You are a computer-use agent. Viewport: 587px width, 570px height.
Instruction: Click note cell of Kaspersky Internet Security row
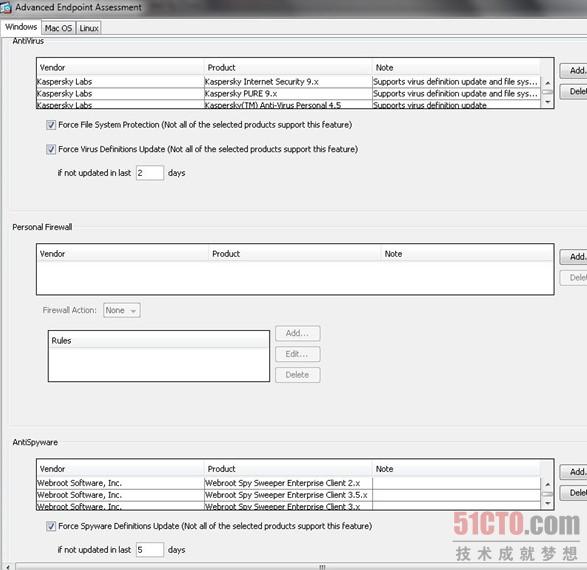[456, 82]
